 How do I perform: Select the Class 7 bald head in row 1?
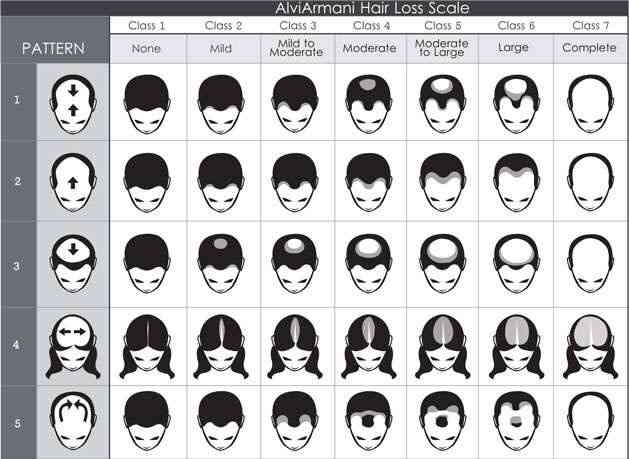tap(587, 103)
